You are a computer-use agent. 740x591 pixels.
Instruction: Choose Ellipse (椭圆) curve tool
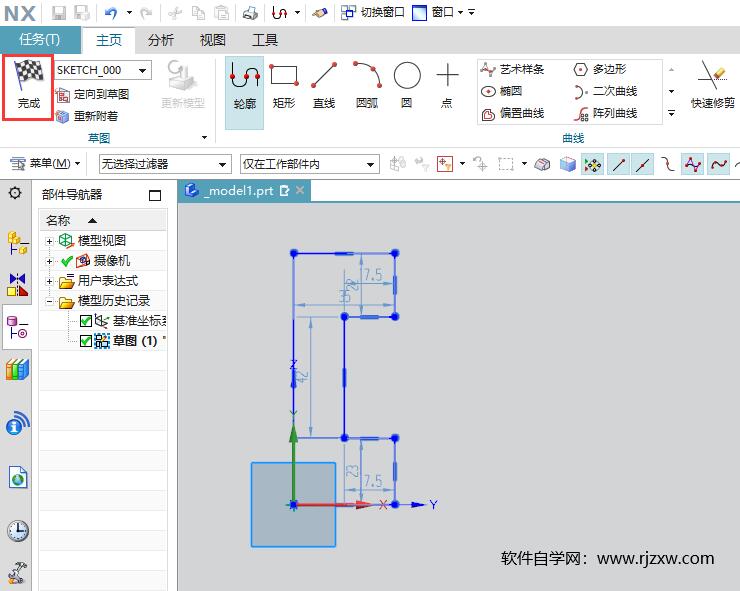point(502,91)
